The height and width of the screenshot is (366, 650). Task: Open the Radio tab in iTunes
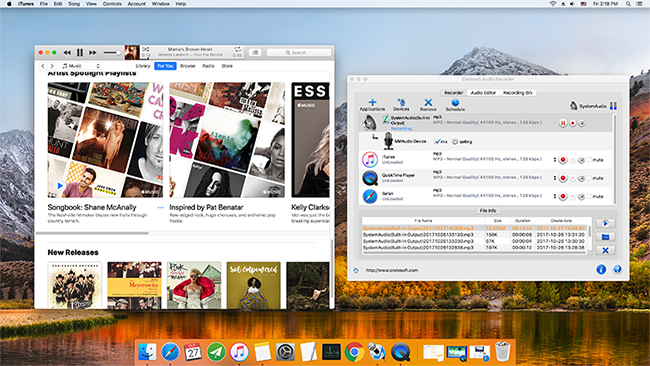[209, 66]
